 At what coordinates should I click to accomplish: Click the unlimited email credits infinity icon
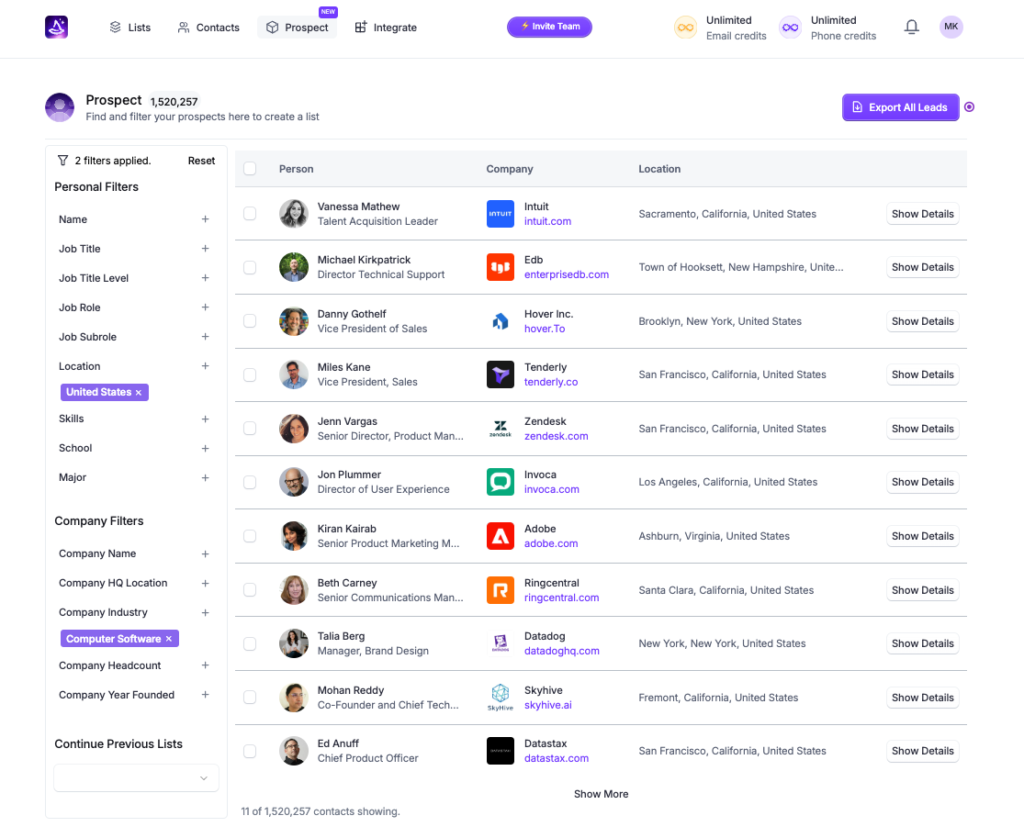point(685,27)
